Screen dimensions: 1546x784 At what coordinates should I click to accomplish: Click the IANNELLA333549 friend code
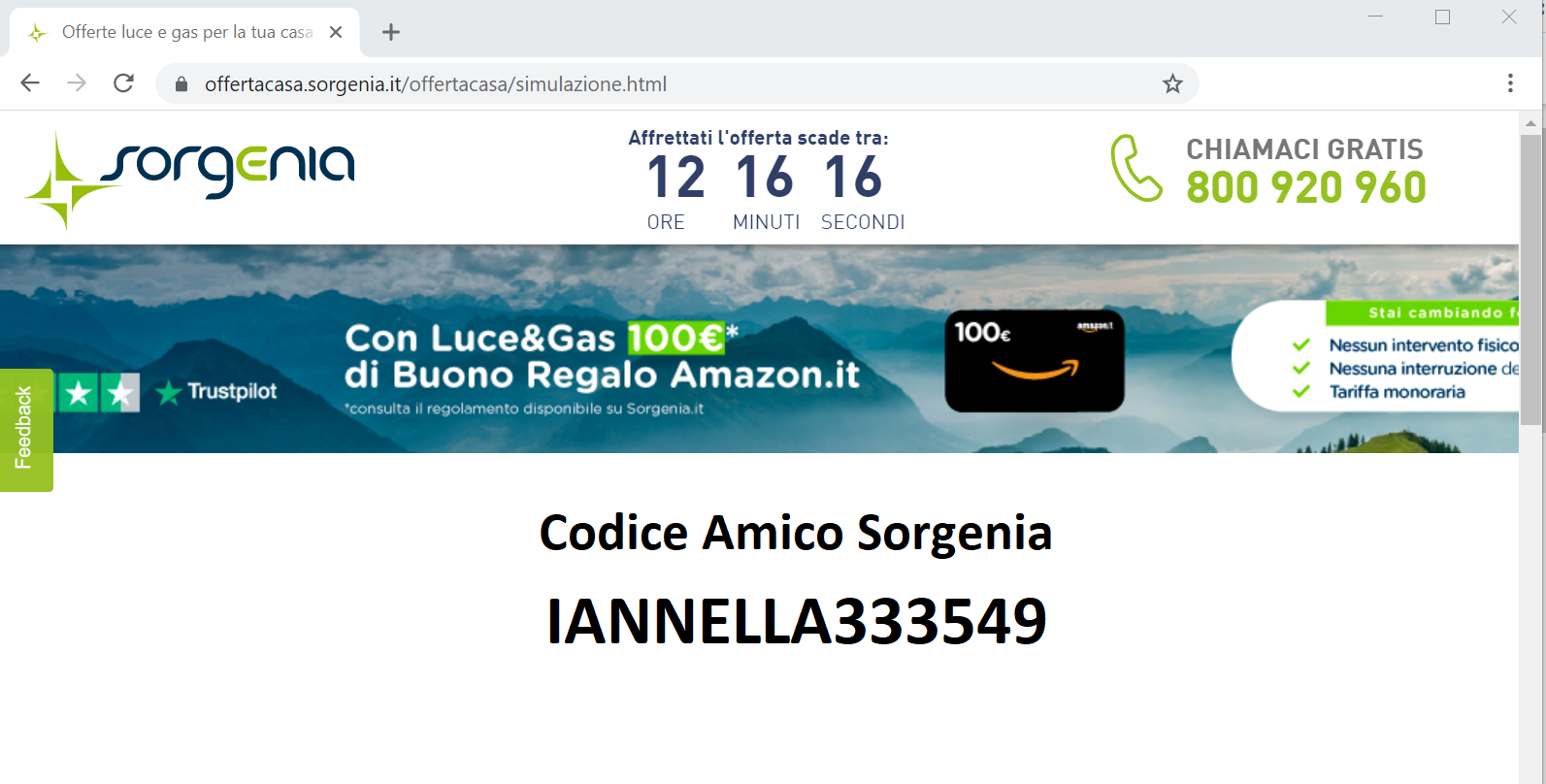click(797, 621)
